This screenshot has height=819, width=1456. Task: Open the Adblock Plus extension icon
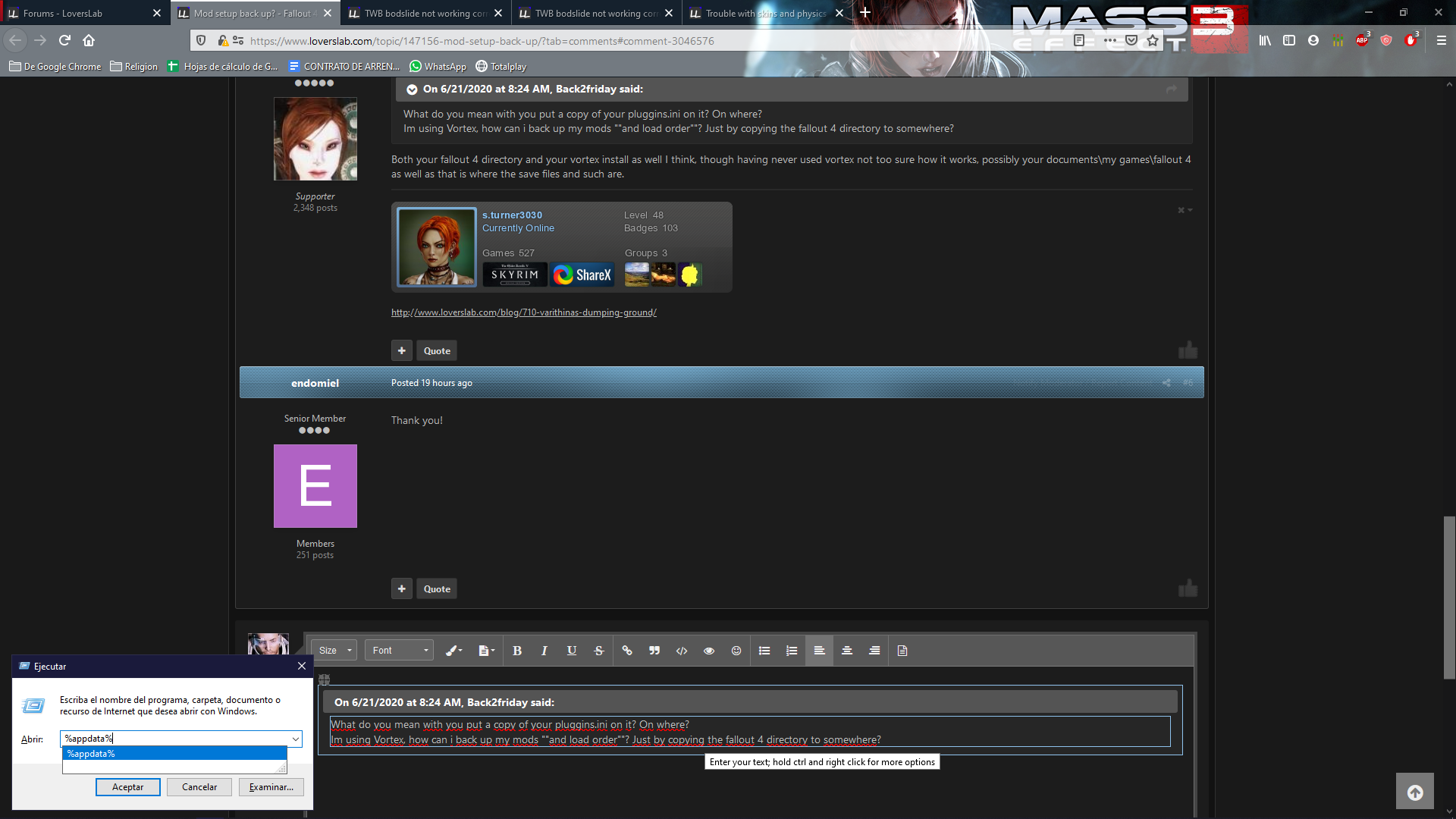click(1363, 40)
